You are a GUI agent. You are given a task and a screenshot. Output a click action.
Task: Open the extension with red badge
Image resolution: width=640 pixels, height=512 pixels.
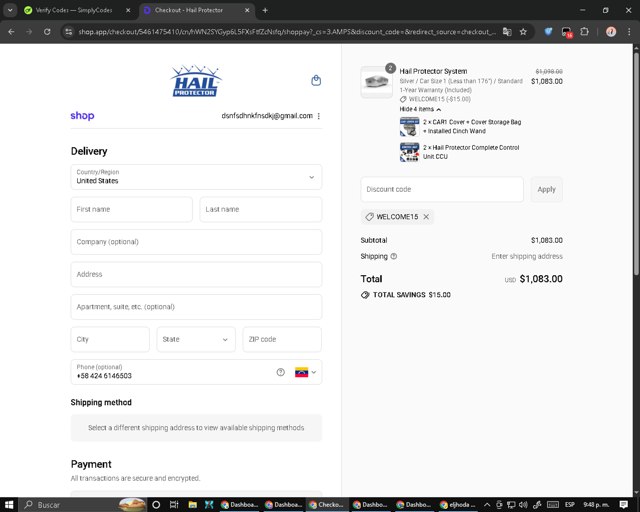coord(567,32)
